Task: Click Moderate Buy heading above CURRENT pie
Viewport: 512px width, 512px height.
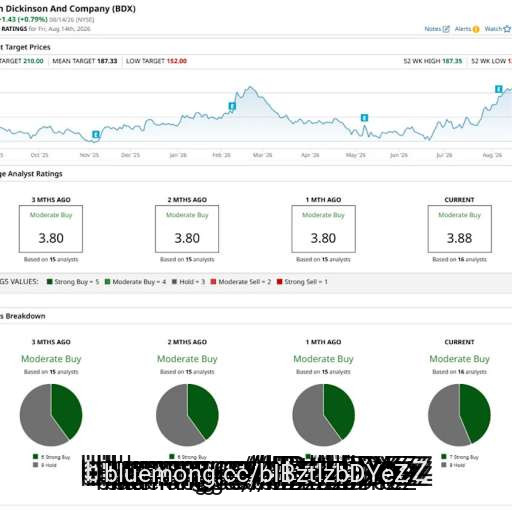Action: coord(460,359)
